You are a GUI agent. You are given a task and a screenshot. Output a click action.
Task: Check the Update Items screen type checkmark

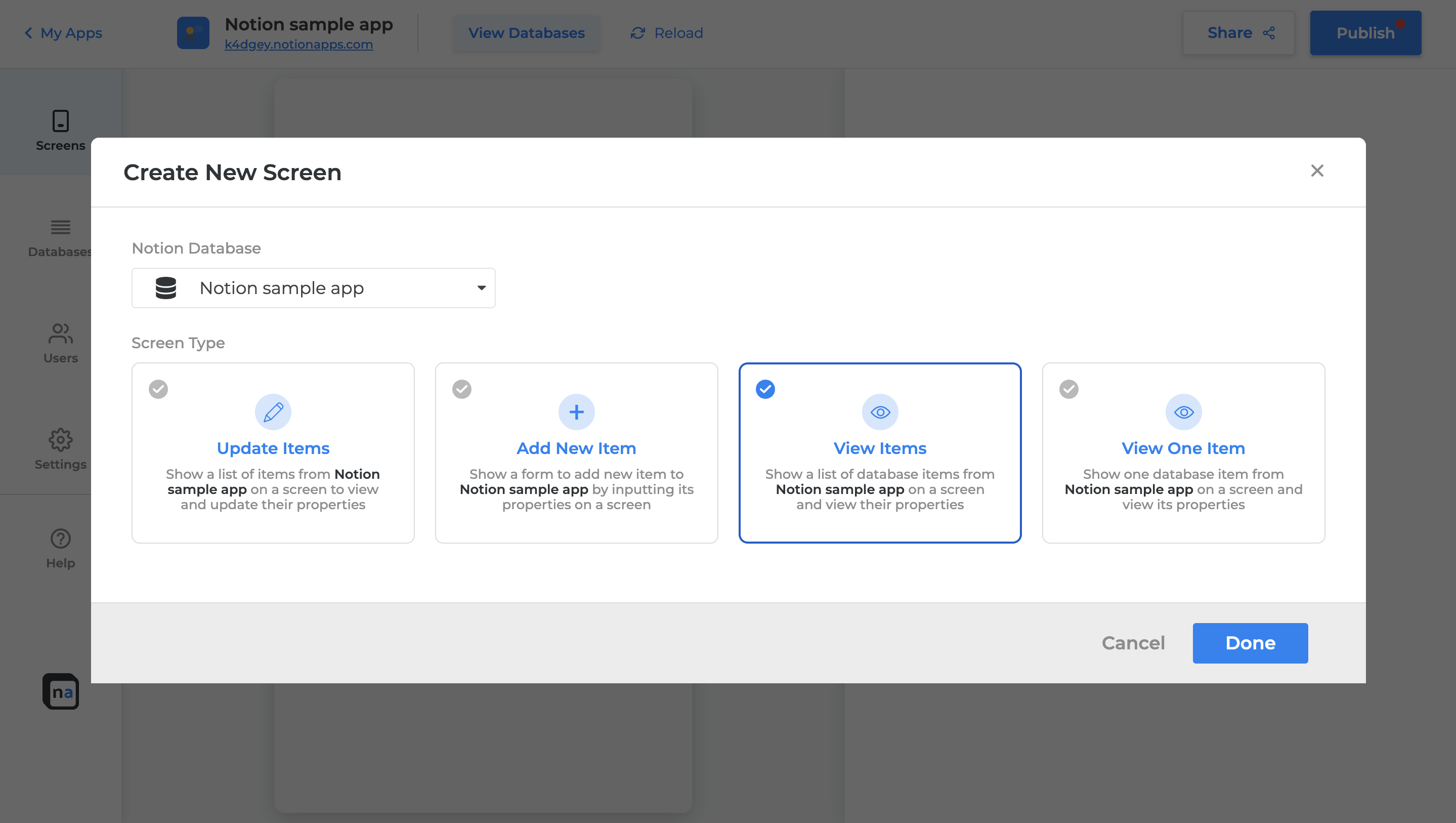(x=158, y=389)
